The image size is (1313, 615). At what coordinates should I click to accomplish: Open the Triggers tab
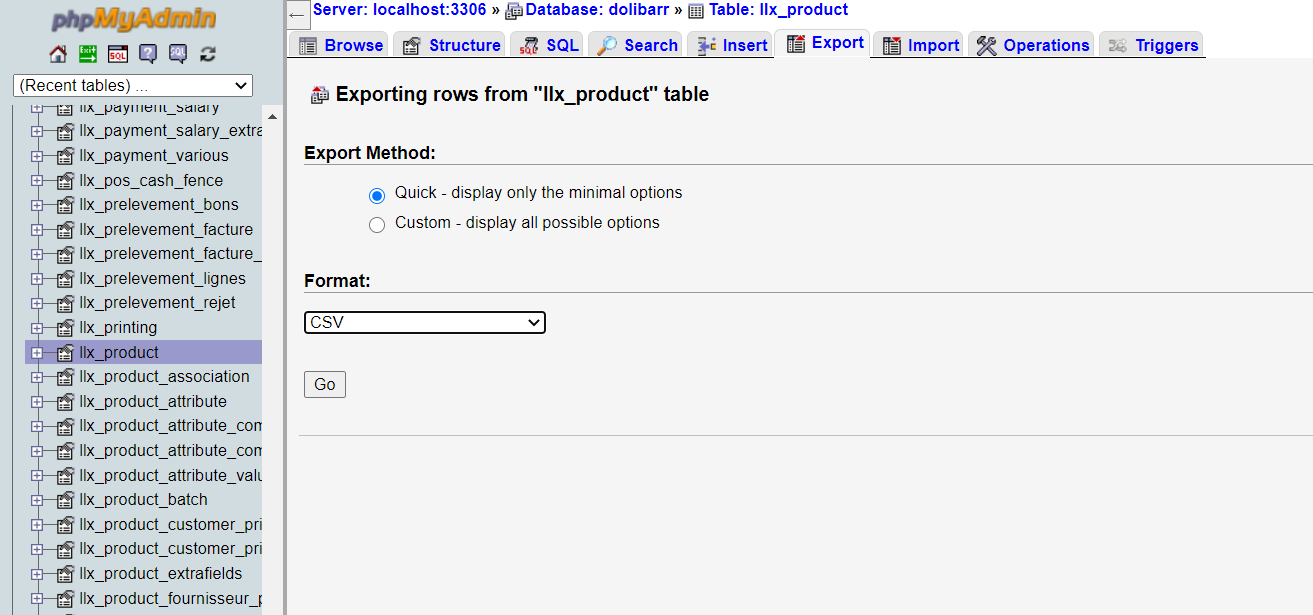tap(1152, 45)
